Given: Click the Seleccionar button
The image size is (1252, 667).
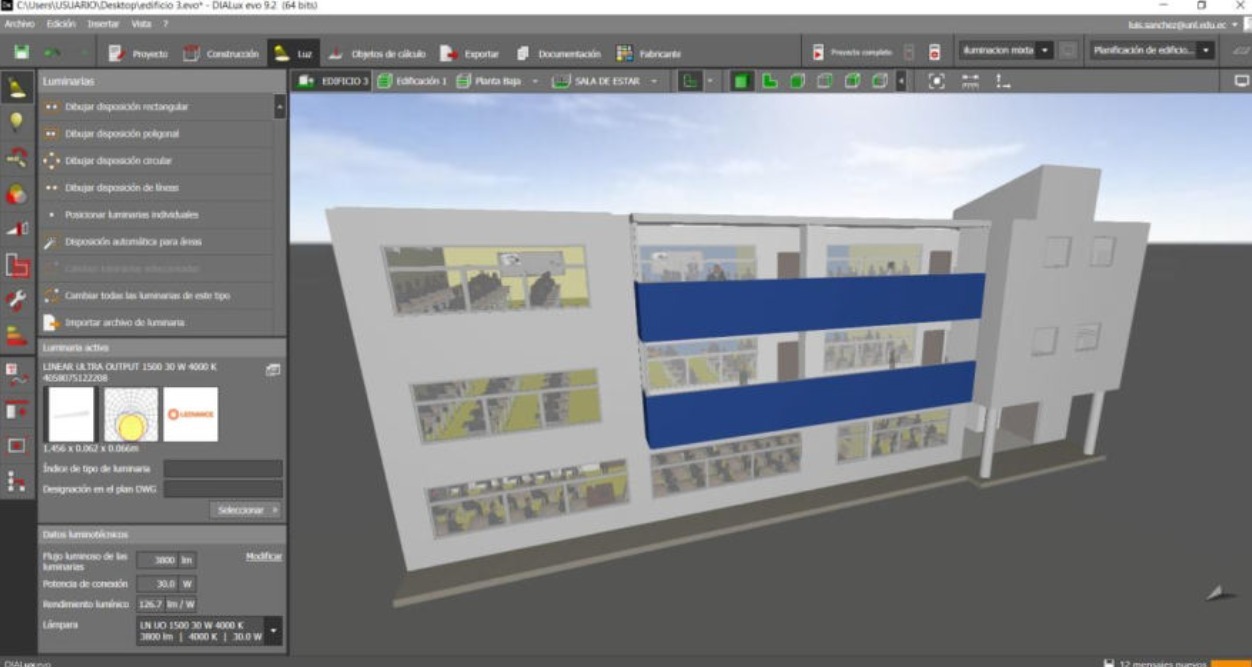Looking at the screenshot, I should point(245,510).
